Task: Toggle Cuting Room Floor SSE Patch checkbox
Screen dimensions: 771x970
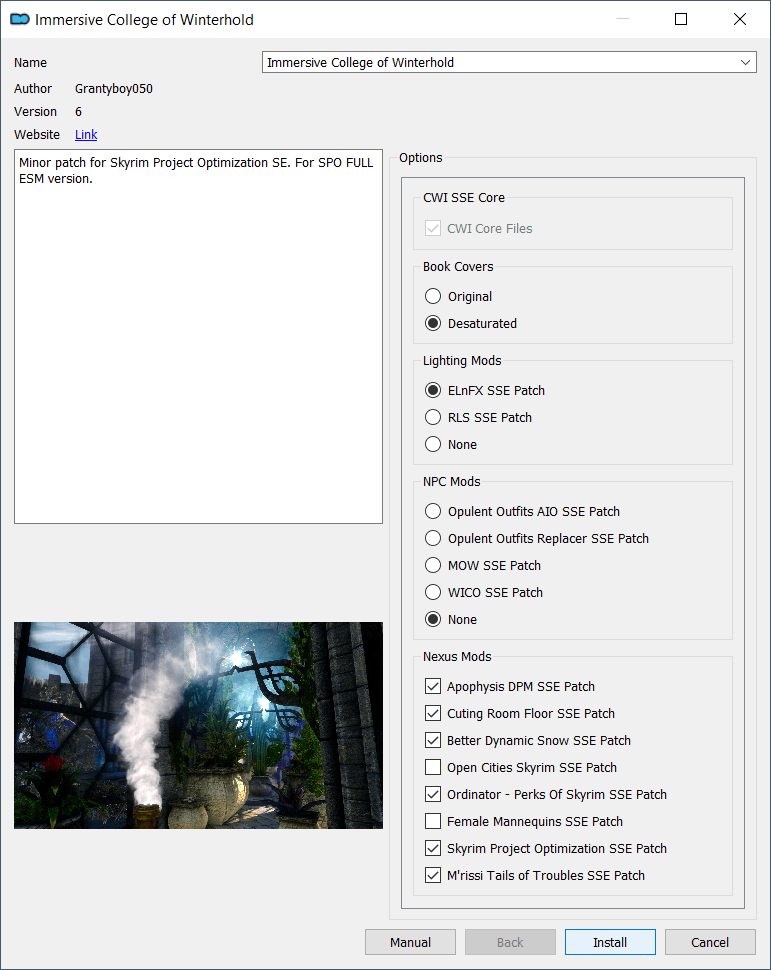Action: (x=433, y=713)
